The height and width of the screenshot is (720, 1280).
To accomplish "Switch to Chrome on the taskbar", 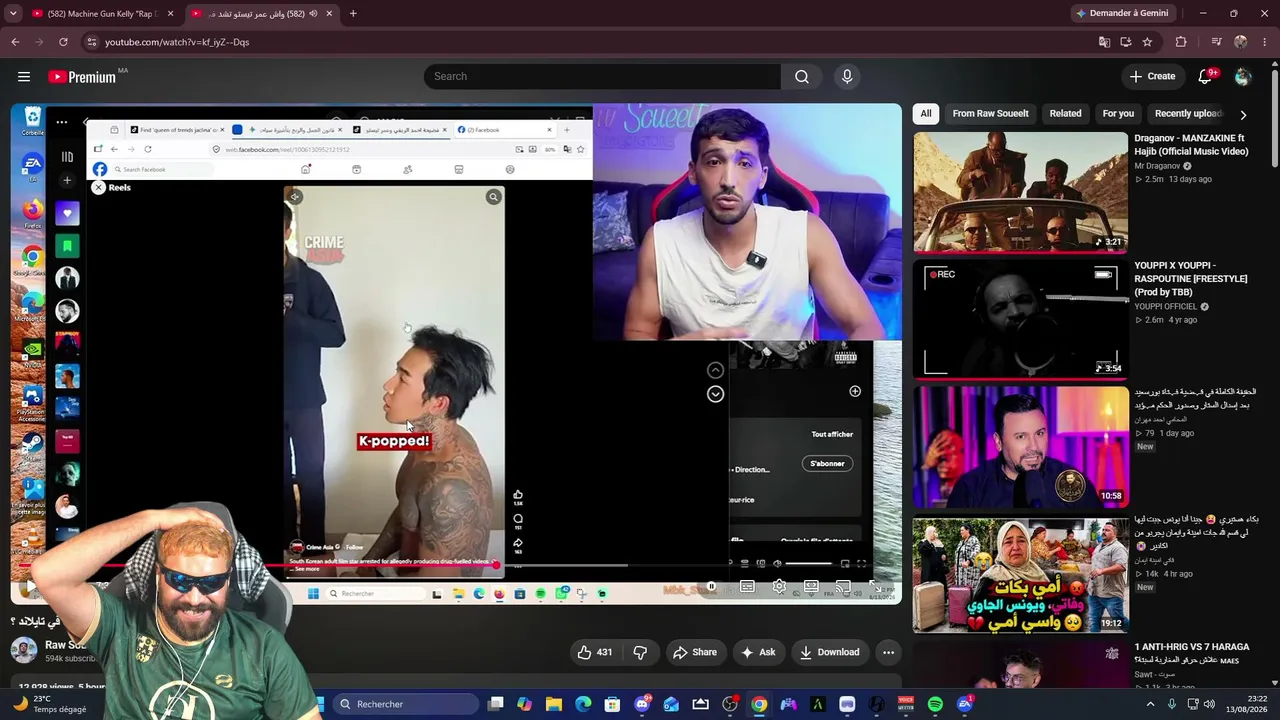I will [759, 704].
